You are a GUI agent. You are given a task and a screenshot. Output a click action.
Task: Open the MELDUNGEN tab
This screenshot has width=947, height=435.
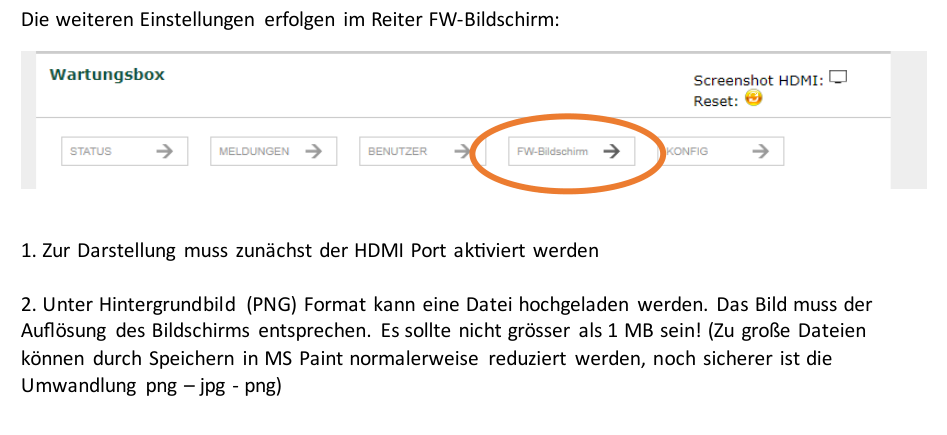[274, 151]
